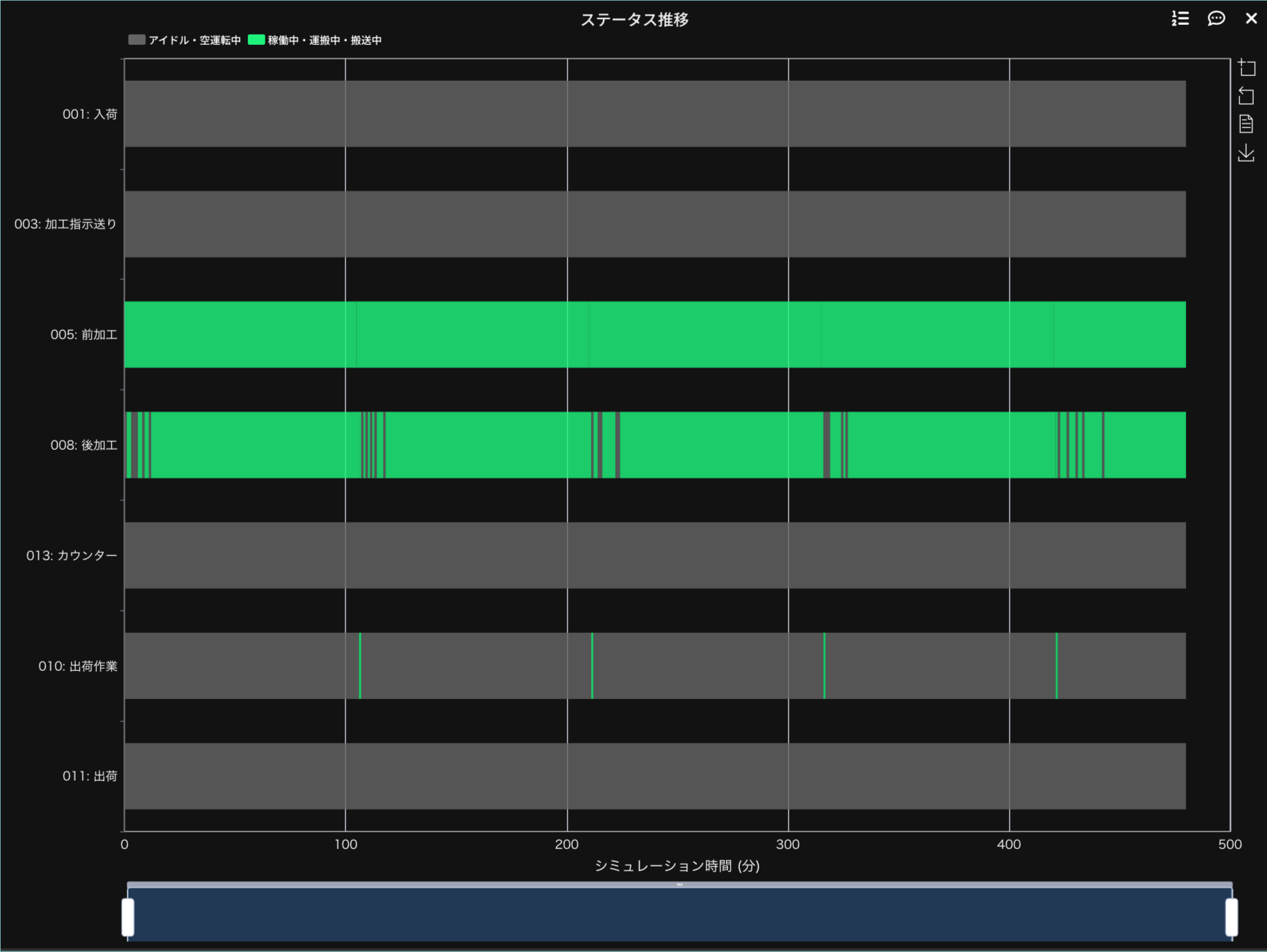1267x952 pixels.
Task: Activate the area zoom select tool
Action: (1246, 68)
